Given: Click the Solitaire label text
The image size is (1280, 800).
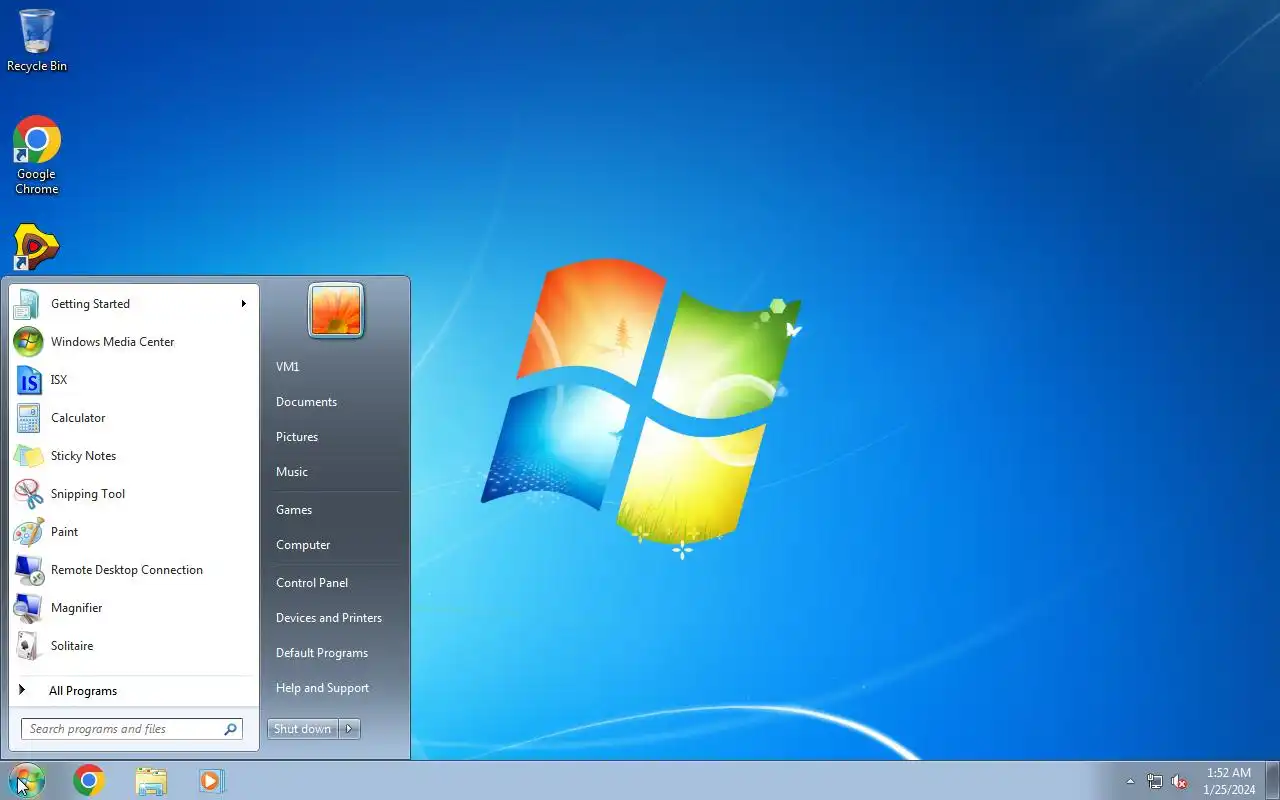Looking at the screenshot, I should click(72, 646).
